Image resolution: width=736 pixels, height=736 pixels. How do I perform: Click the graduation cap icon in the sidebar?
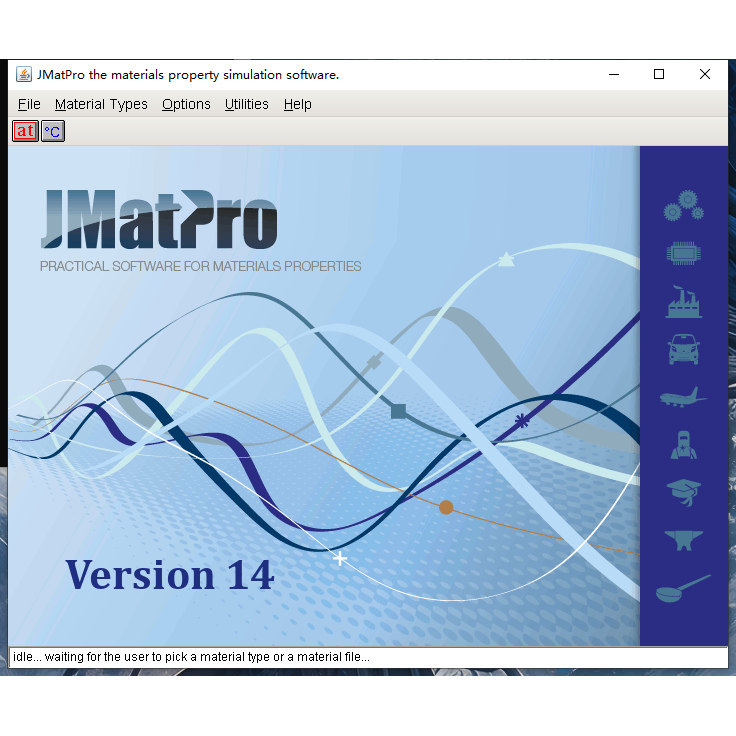pos(683,492)
